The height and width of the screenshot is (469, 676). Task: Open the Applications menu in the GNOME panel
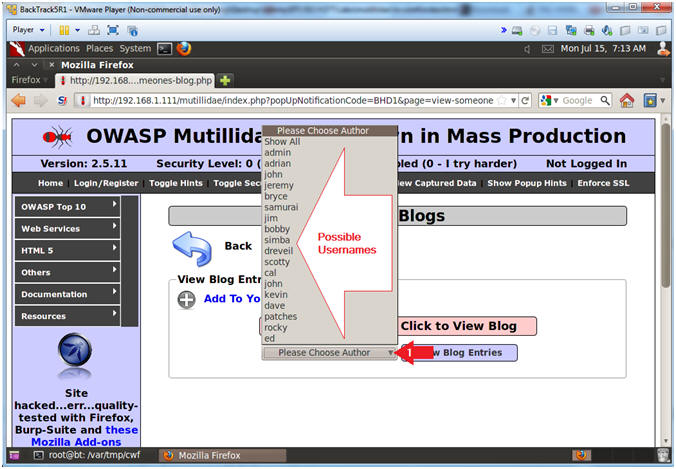(x=54, y=48)
